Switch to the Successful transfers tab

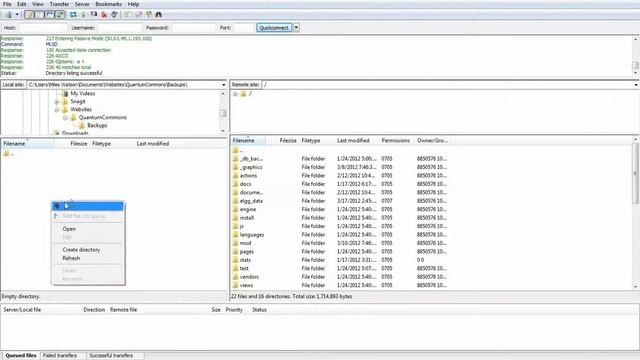click(x=111, y=356)
